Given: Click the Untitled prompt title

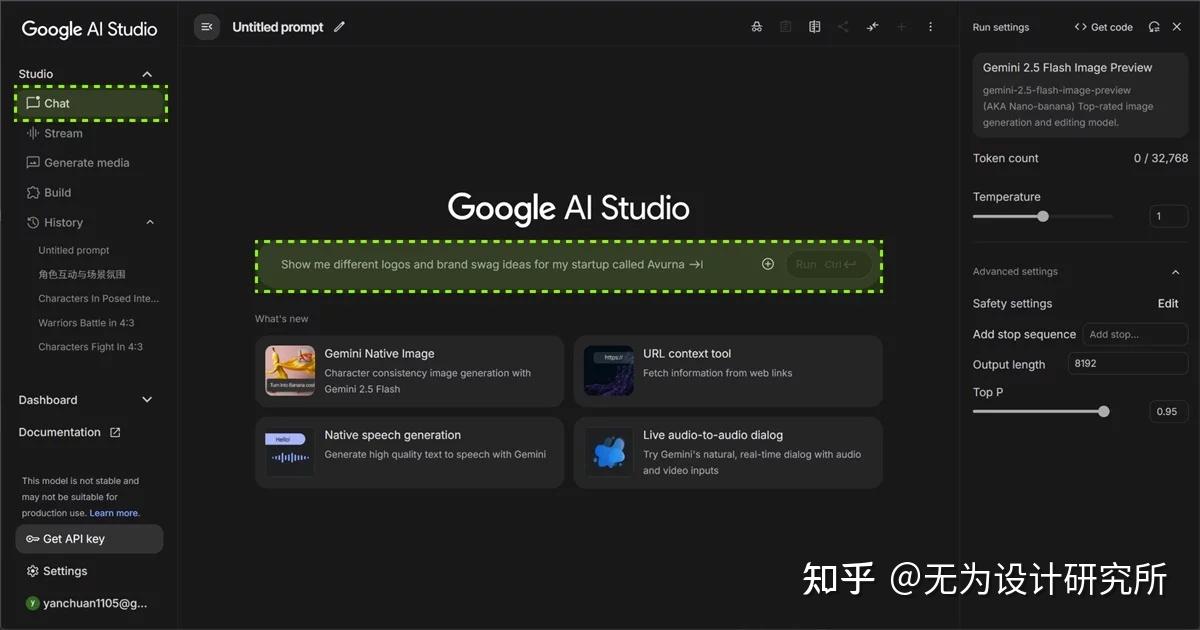Looking at the screenshot, I should (x=278, y=27).
